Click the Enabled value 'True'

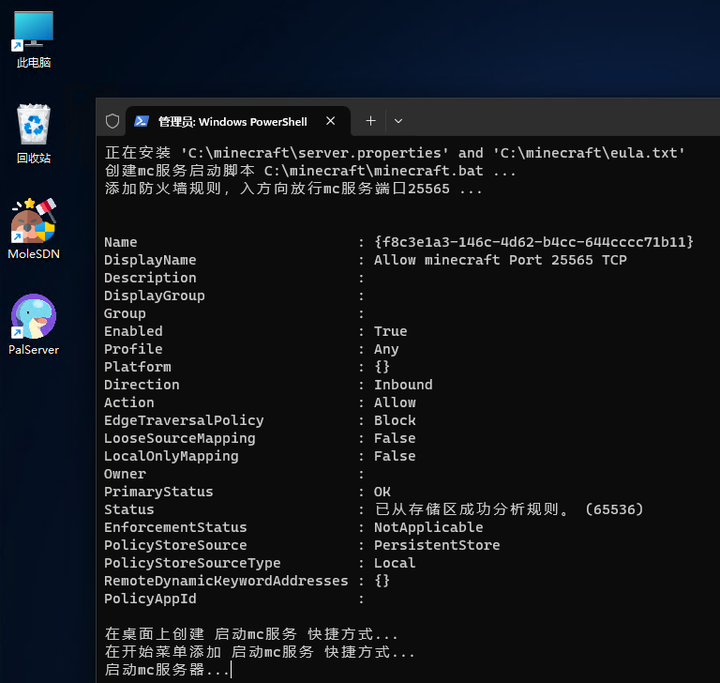pos(390,331)
